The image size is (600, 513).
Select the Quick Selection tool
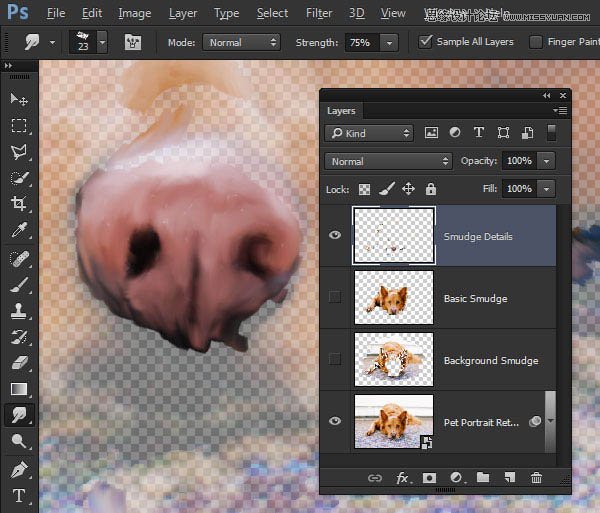[19, 178]
